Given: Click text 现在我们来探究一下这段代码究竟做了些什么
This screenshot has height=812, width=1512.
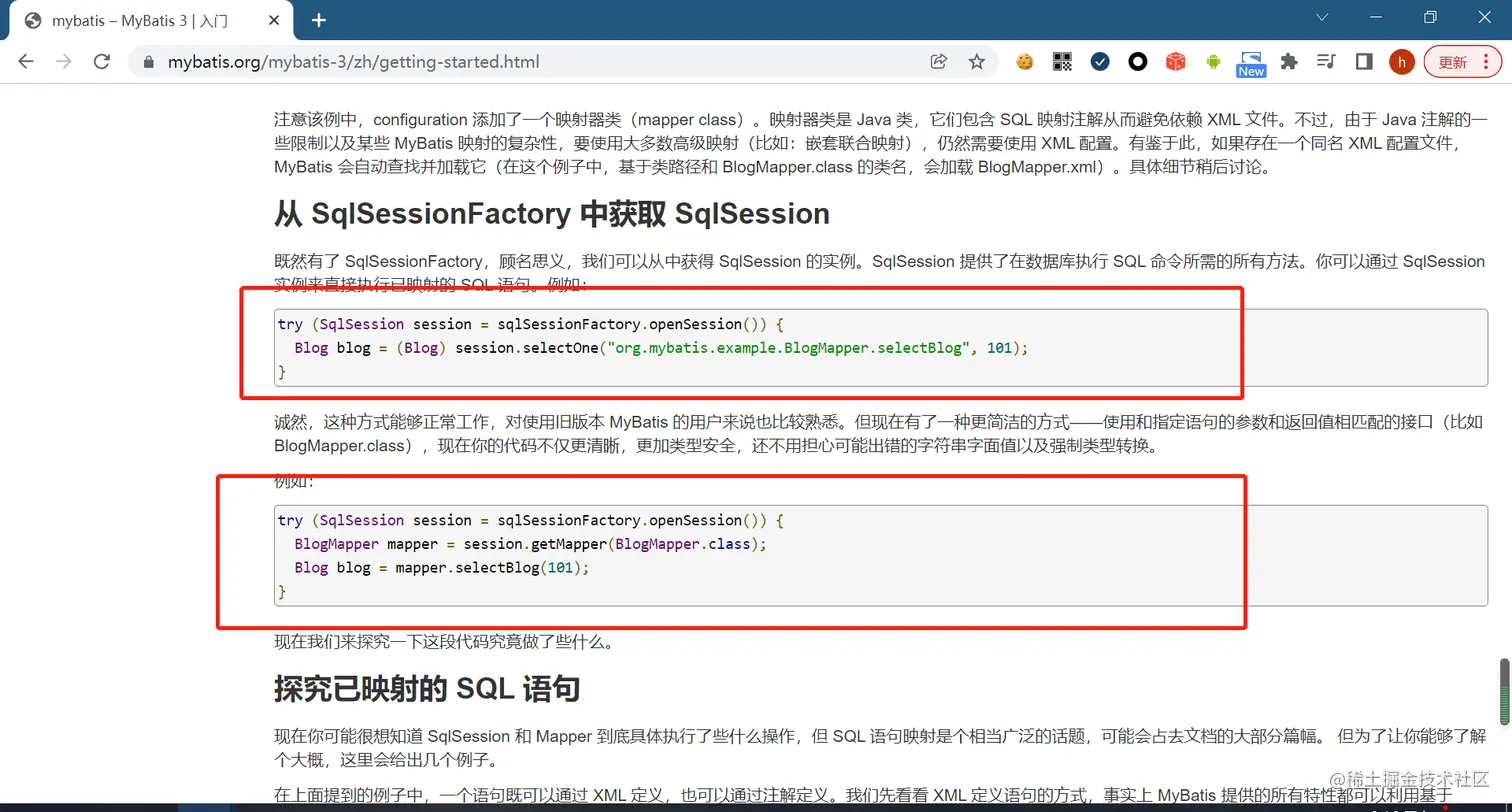Looking at the screenshot, I should [443, 642].
